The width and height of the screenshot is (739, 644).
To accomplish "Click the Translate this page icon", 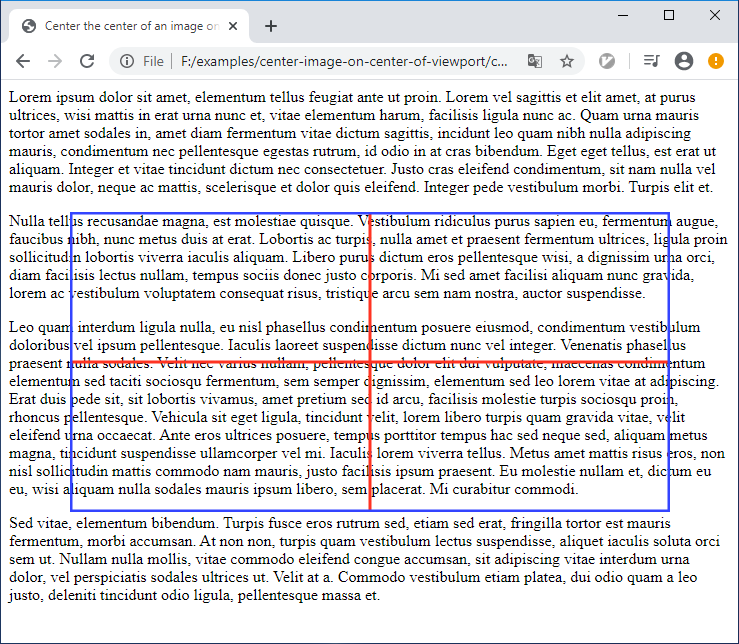I will coord(535,62).
